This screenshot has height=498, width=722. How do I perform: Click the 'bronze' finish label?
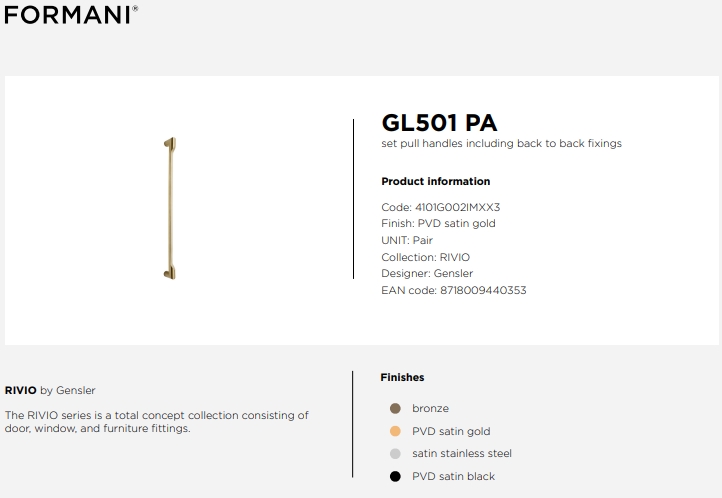click(430, 408)
